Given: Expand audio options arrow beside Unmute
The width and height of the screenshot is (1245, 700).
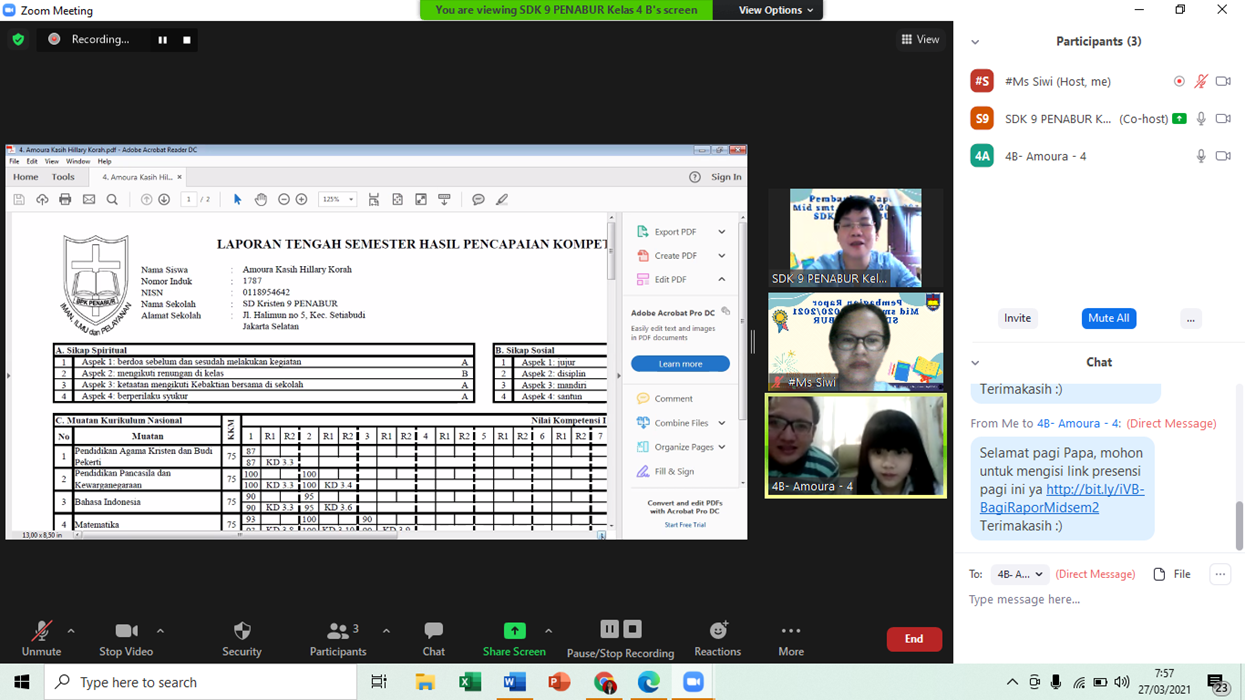Looking at the screenshot, I should [71, 631].
